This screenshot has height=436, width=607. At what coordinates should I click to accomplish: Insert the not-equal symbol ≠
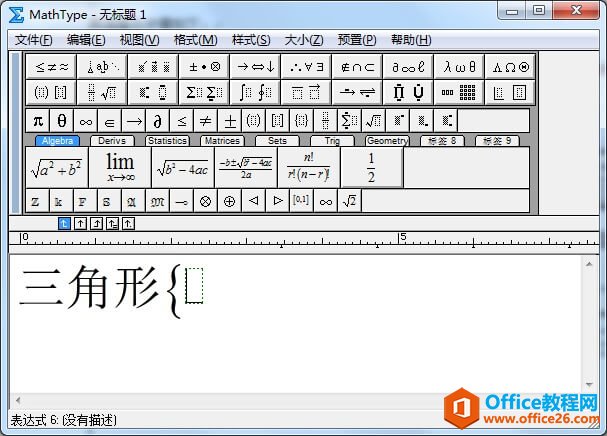click(206, 121)
